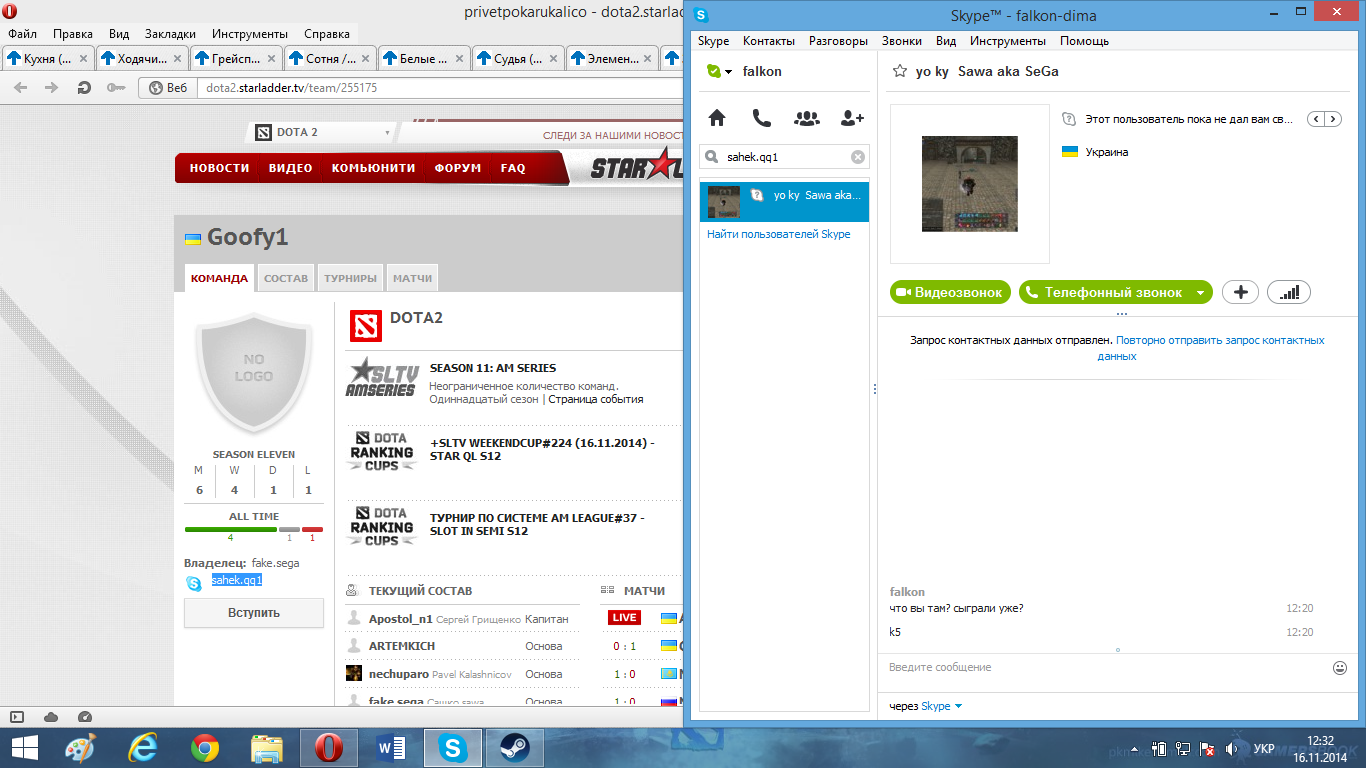Toggle Opera Turbo speedometer icon
This screenshot has height=768, width=1366.
(x=84, y=717)
